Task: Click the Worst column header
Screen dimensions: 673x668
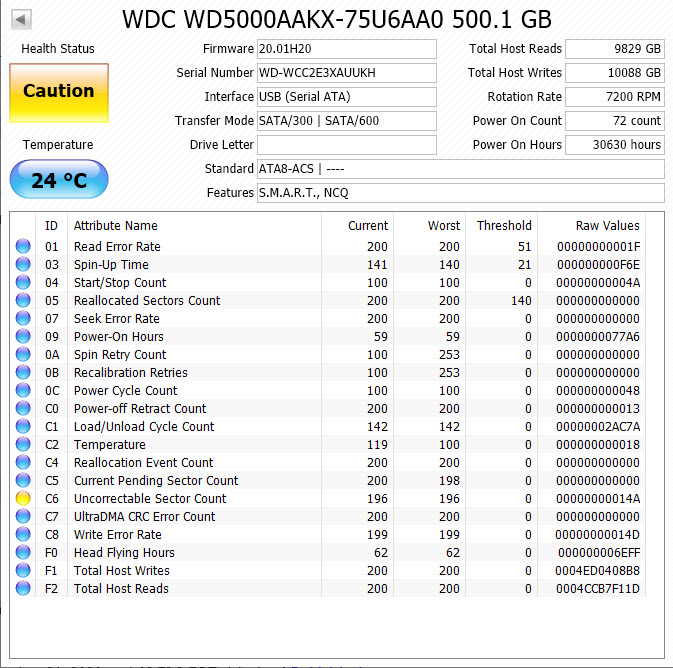Action: point(444,226)
